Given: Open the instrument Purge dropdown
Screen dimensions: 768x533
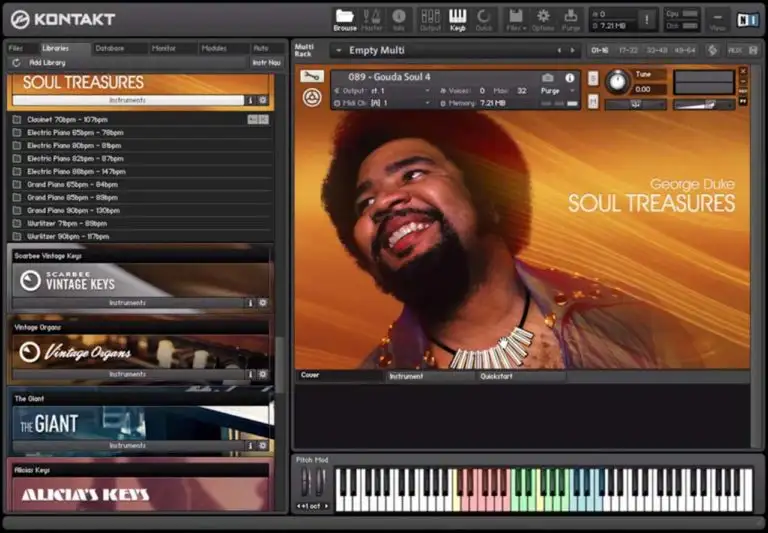Looking at the screenshot, I should [x=558, y=91].
